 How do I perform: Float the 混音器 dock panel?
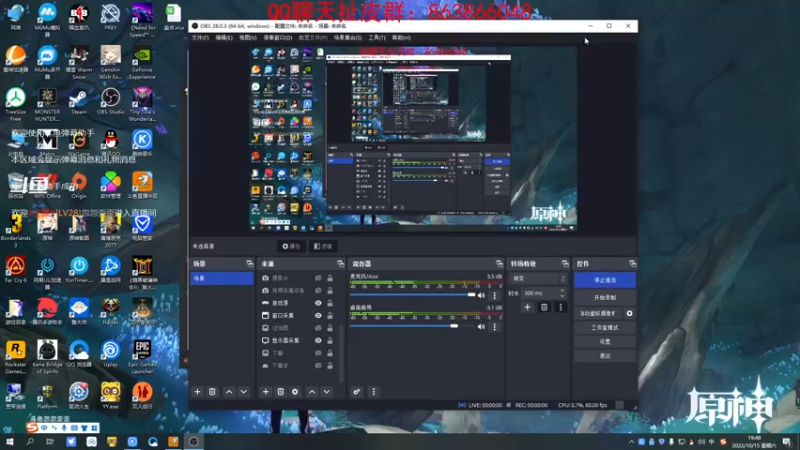[499, 264]
